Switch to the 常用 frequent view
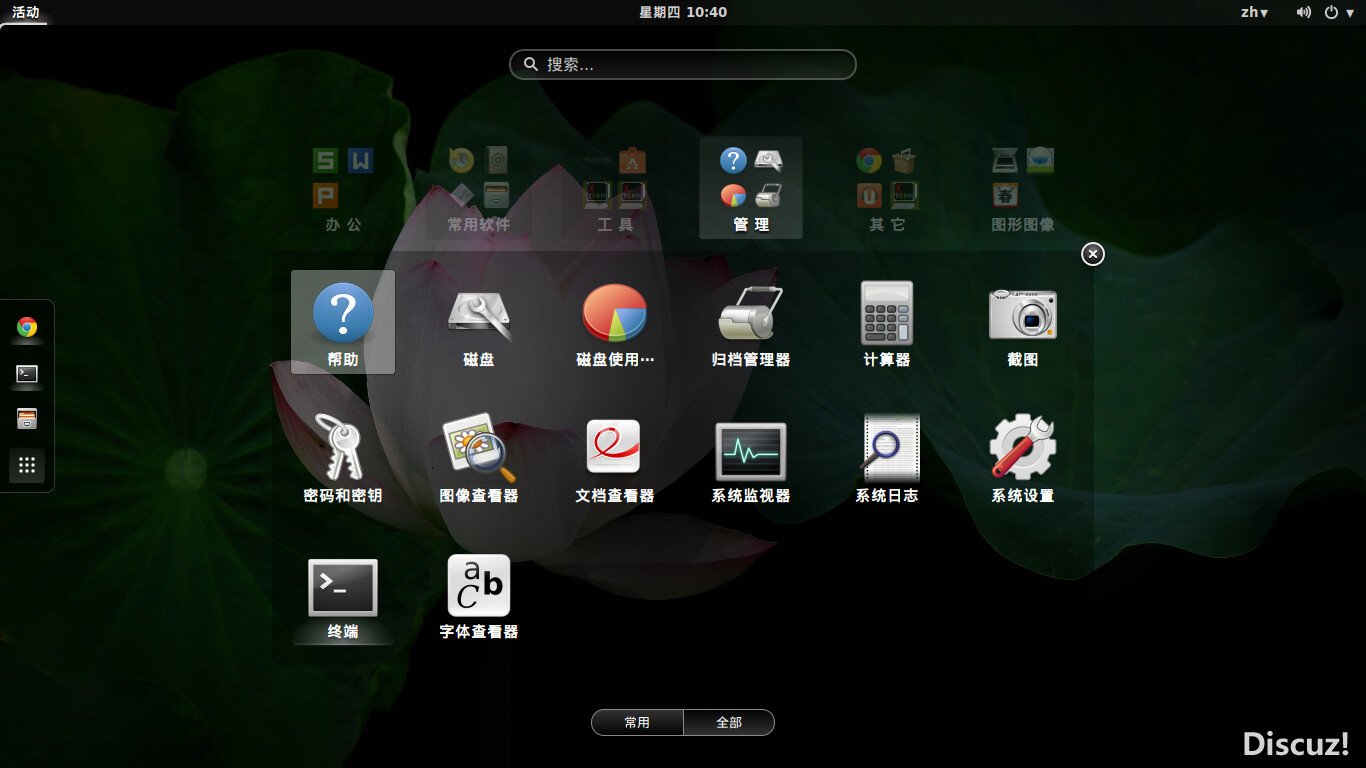This screenshot has width=1366, height=768. coord(637,722)
